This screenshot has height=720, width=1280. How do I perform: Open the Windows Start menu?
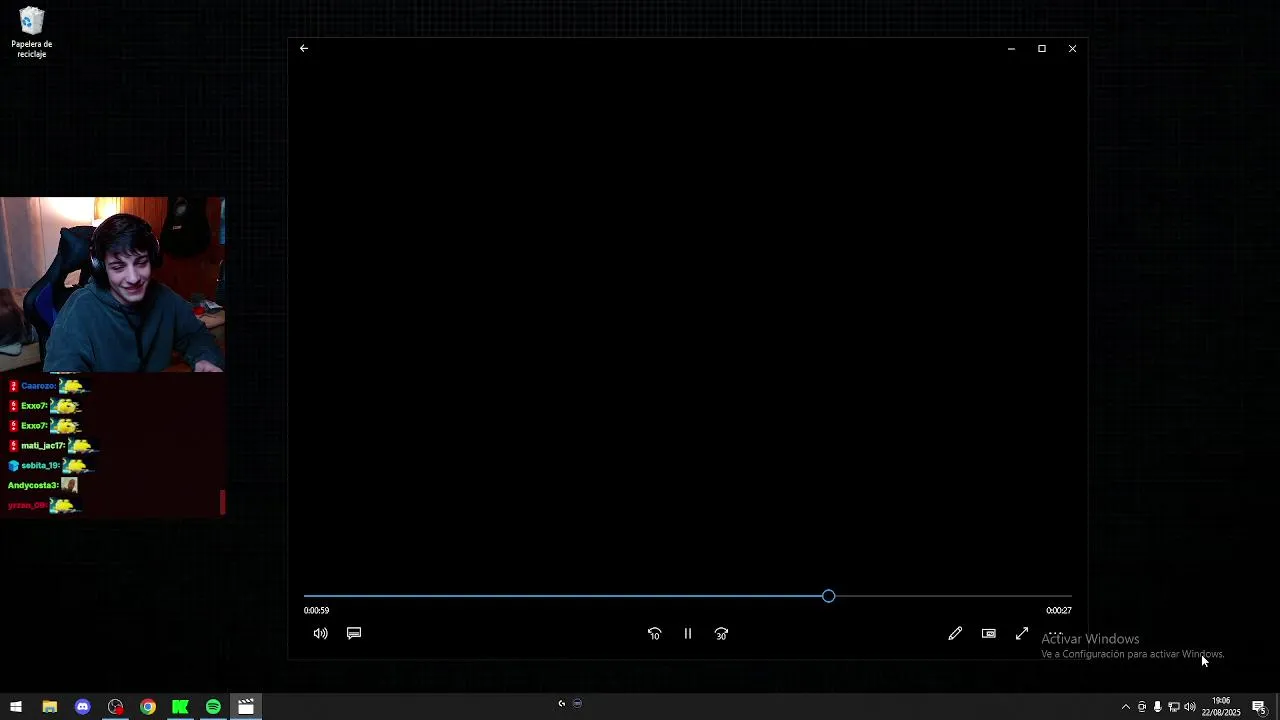(16, 707)
